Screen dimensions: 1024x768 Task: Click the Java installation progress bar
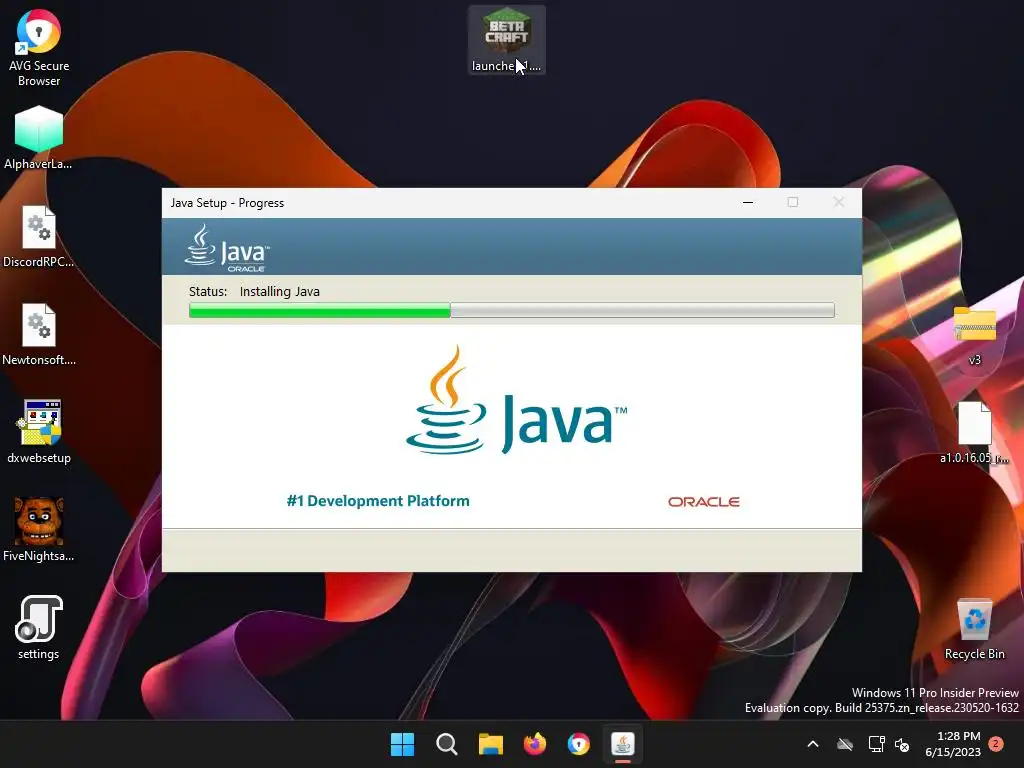pos(511,310)
